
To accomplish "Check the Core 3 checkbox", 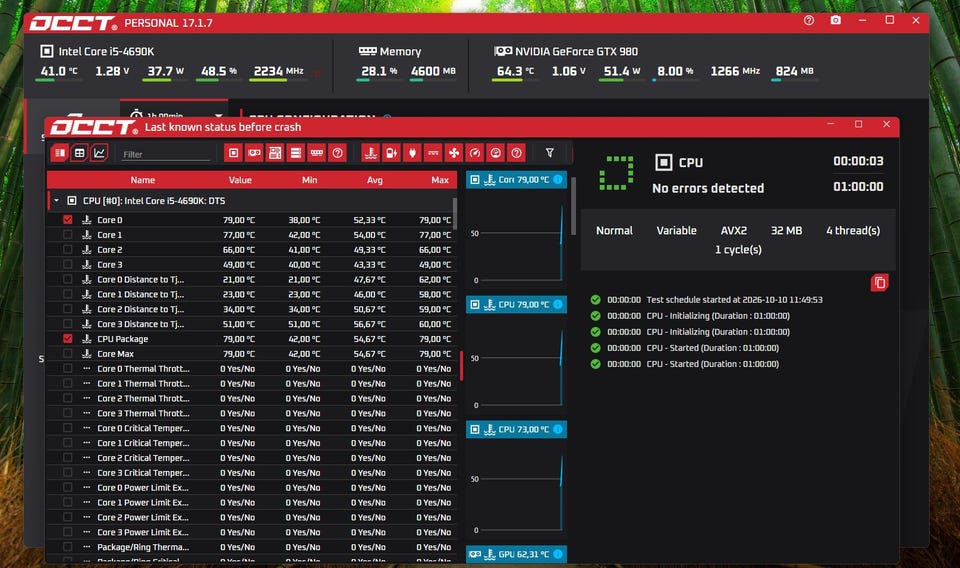I will [x=67, y=264].
